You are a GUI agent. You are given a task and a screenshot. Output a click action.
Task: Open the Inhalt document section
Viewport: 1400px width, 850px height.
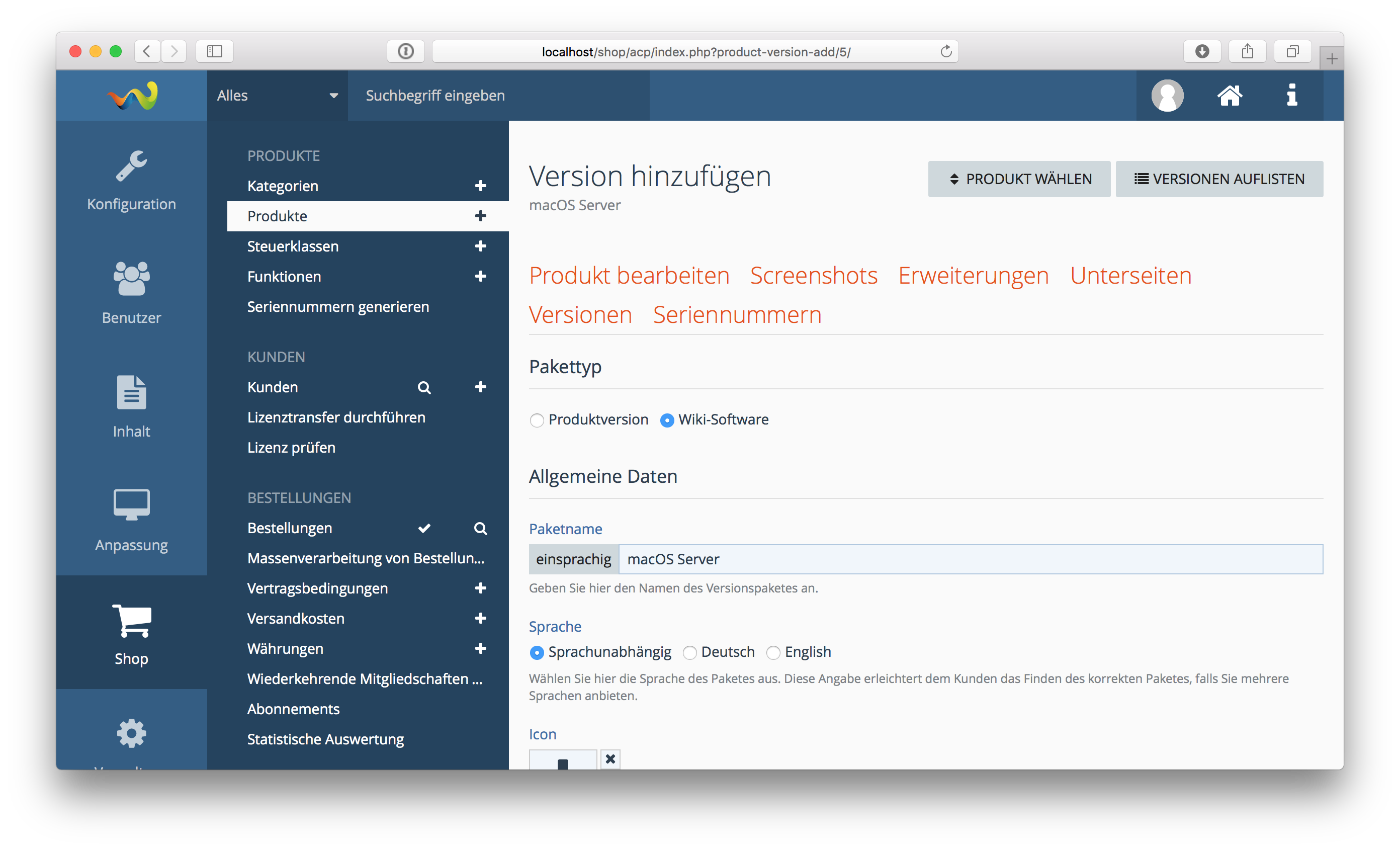[x=131, y=407]
